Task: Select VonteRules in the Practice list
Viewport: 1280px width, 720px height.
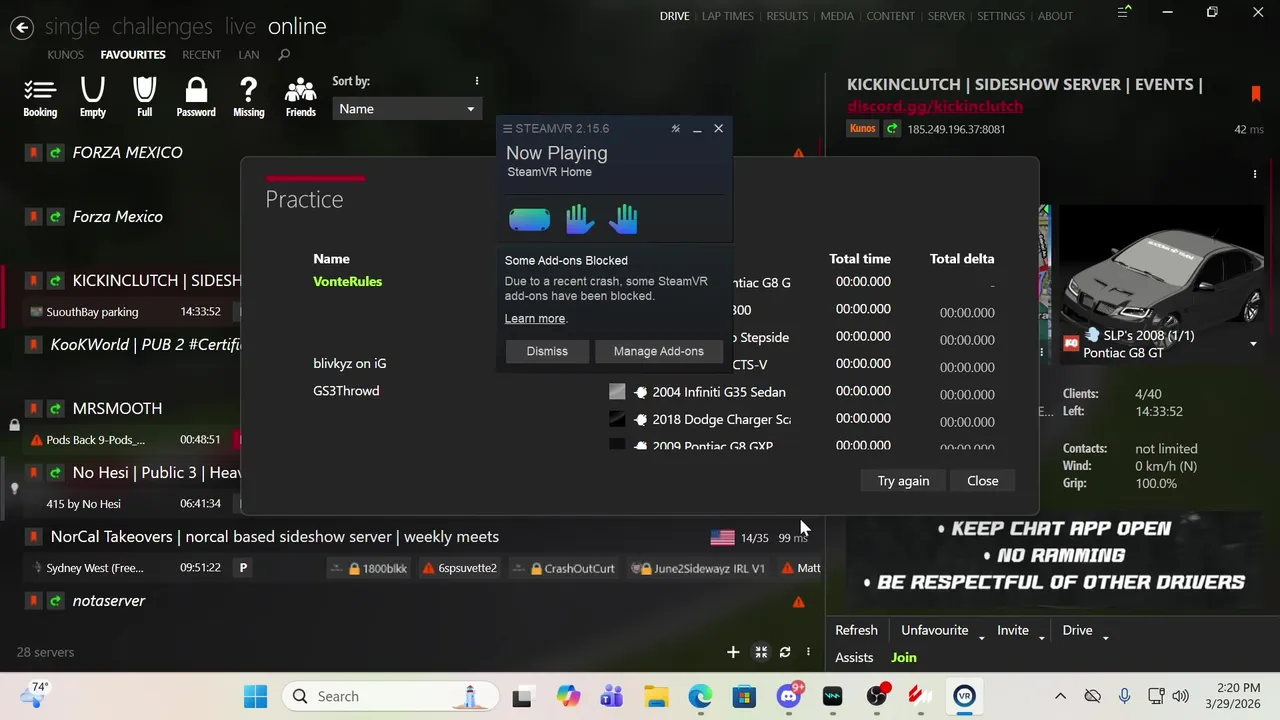Action: coord(348,282)
